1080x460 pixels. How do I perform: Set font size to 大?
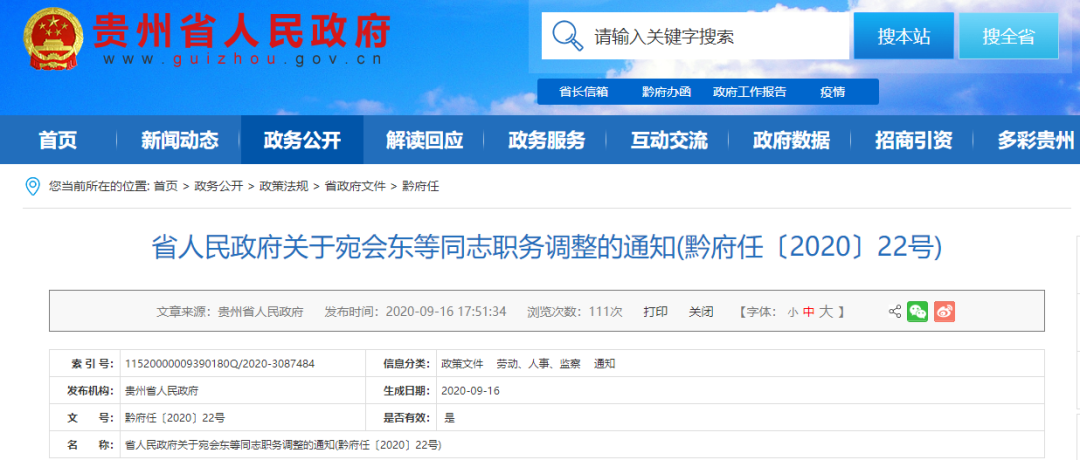[826, 311]
